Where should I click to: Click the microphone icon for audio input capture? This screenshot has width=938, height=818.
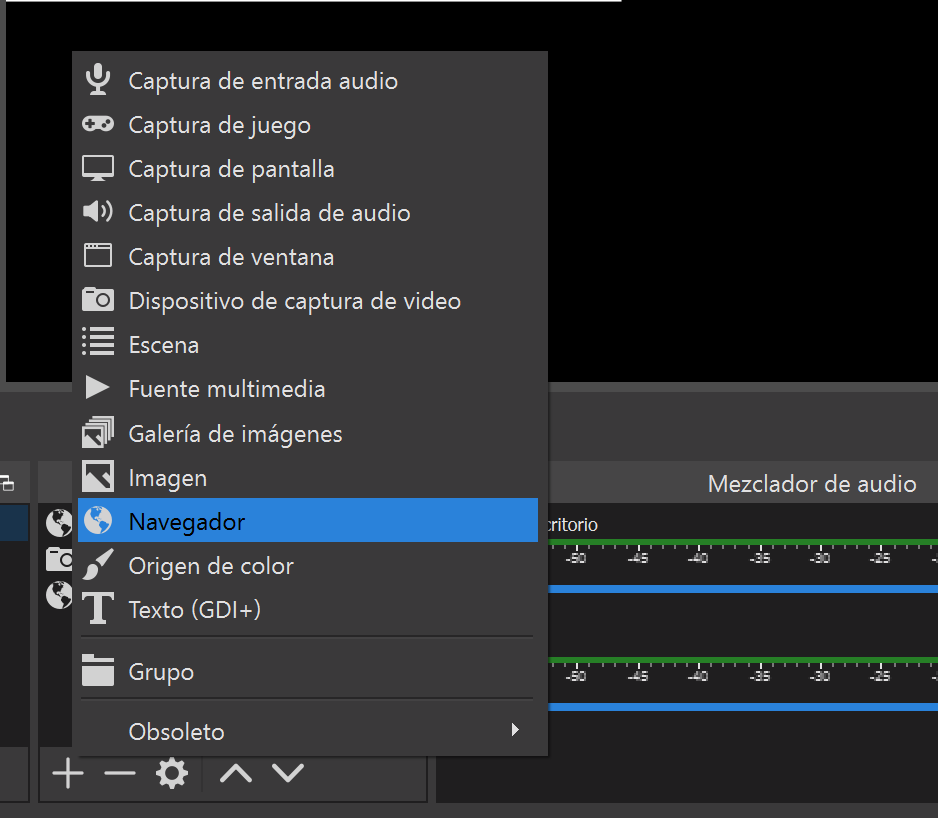(x=97, y=81)
